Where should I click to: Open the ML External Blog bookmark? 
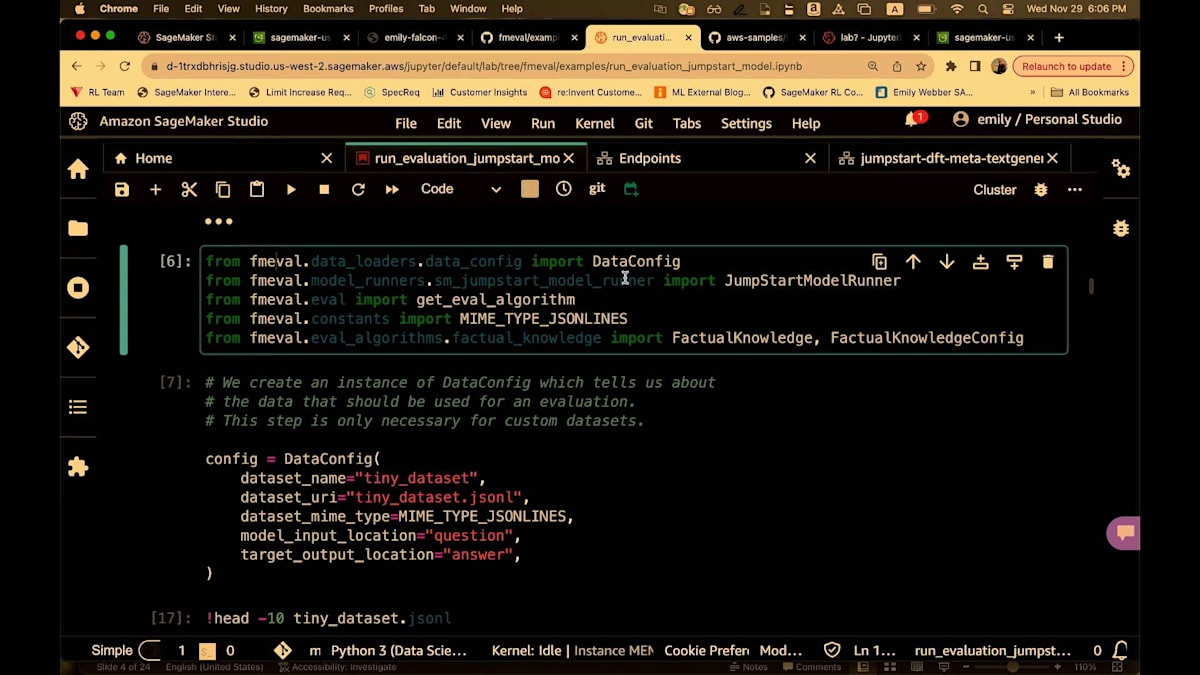tap(702, 92)
